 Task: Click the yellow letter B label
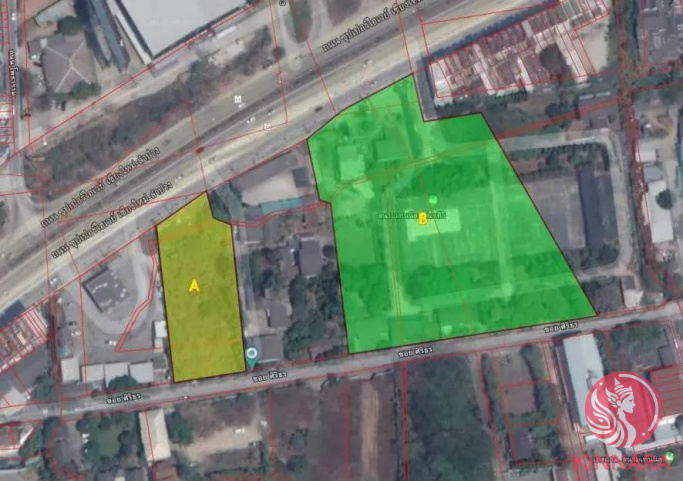423,219
